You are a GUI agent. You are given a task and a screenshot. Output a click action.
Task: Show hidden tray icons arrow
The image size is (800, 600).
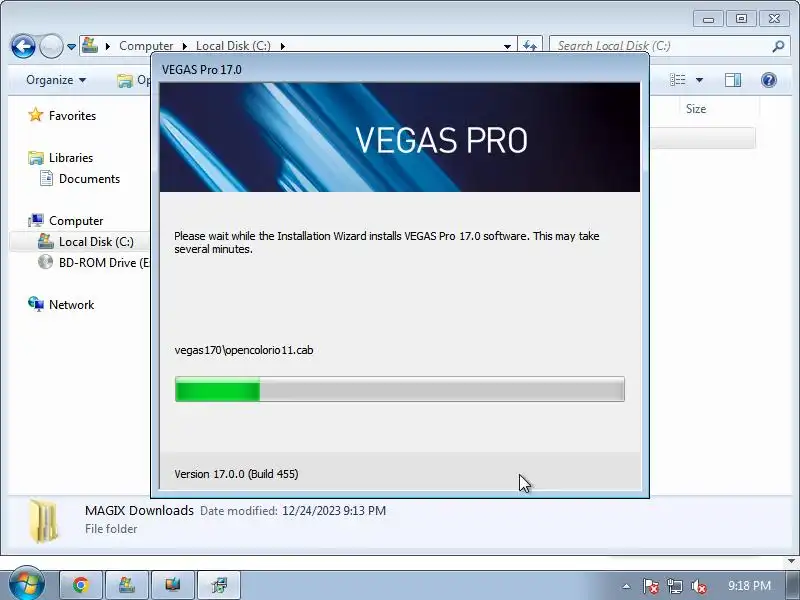tap(626, 586)
